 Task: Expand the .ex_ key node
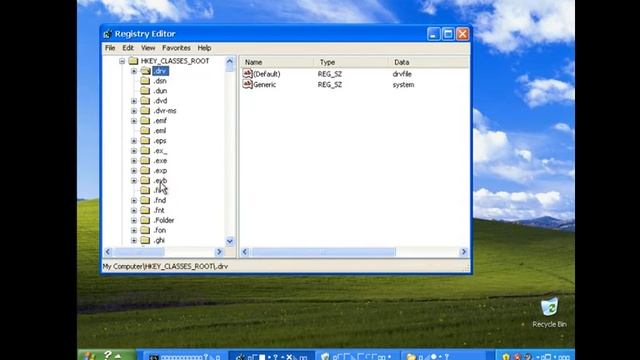[134, 151]
